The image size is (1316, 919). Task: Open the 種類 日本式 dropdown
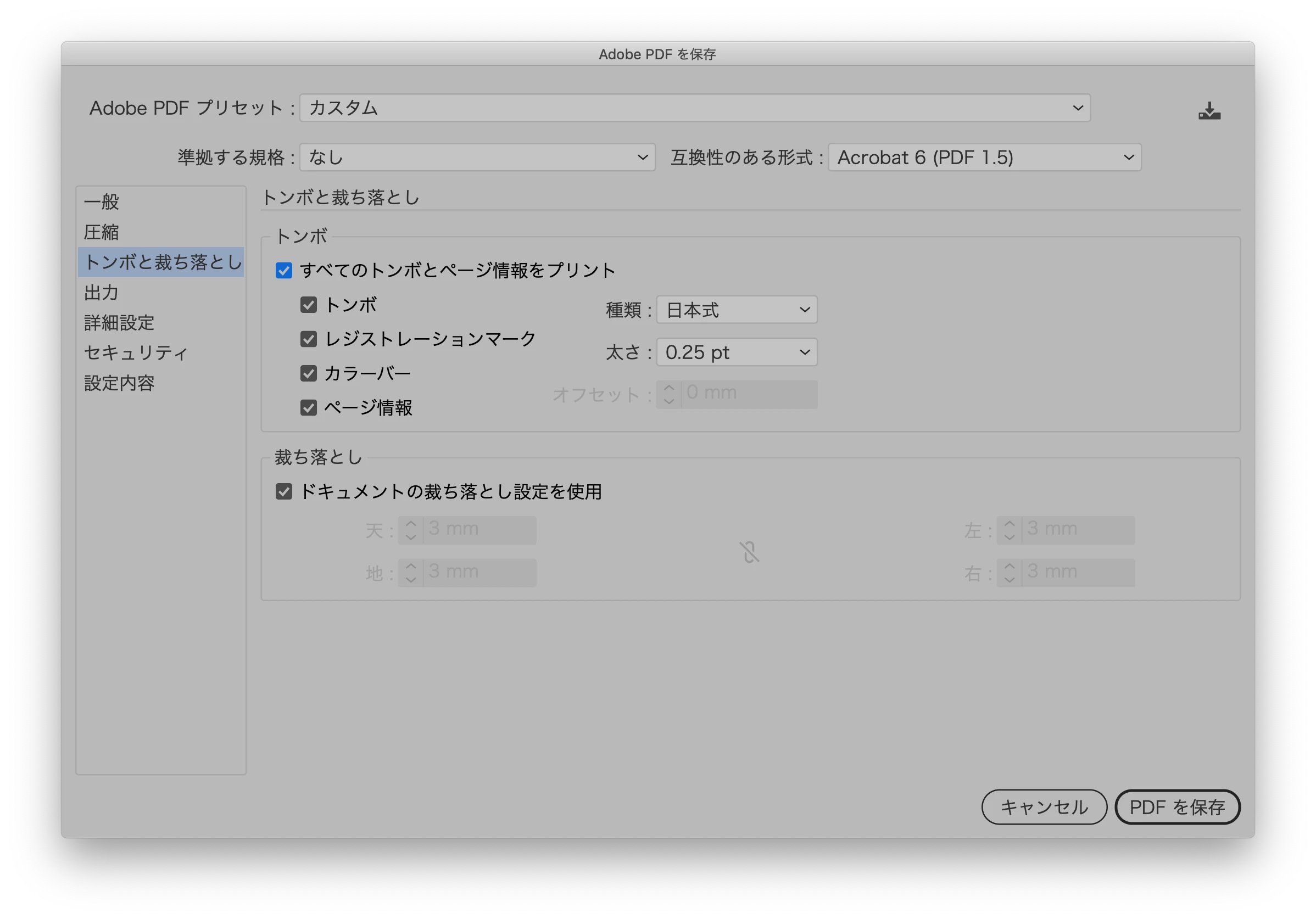pos(737,310)
